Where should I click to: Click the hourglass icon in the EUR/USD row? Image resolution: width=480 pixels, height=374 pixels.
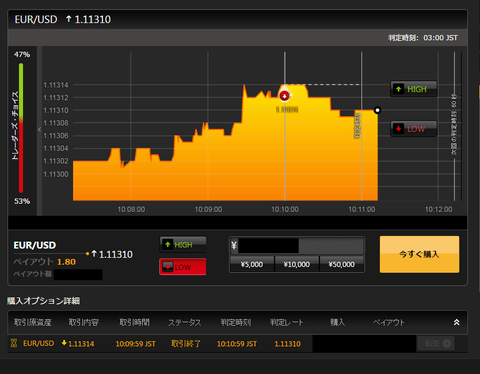pos(14,343)
